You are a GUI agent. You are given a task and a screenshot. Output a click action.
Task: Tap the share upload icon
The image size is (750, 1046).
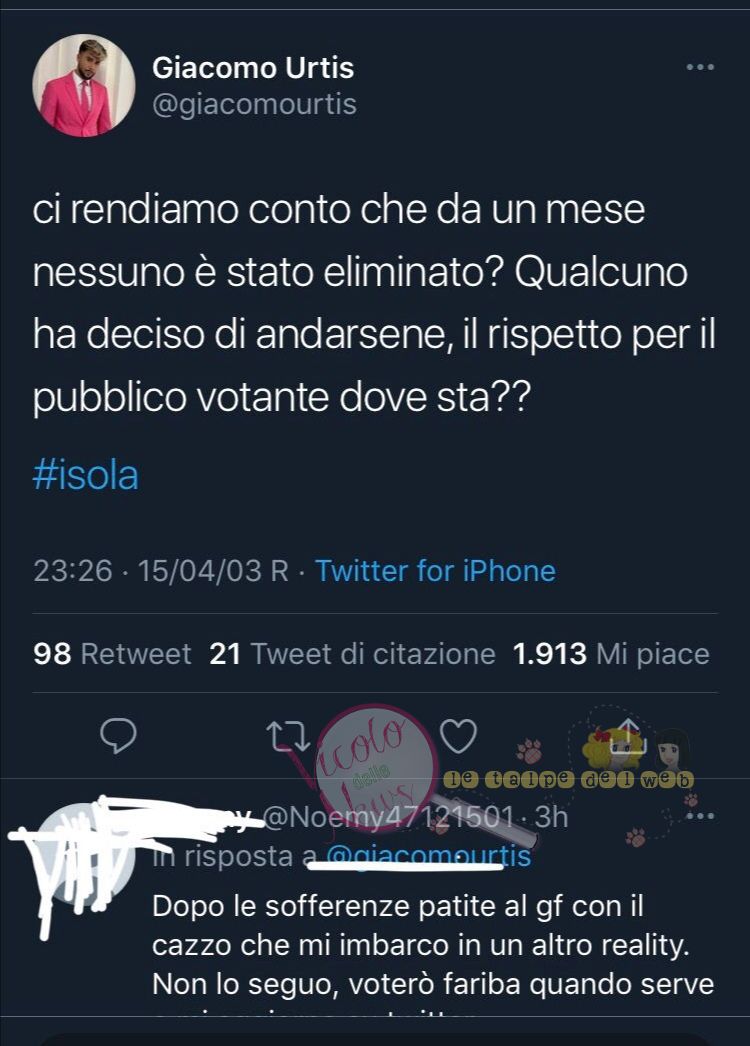pyautogui.click(x=630, y=735)
